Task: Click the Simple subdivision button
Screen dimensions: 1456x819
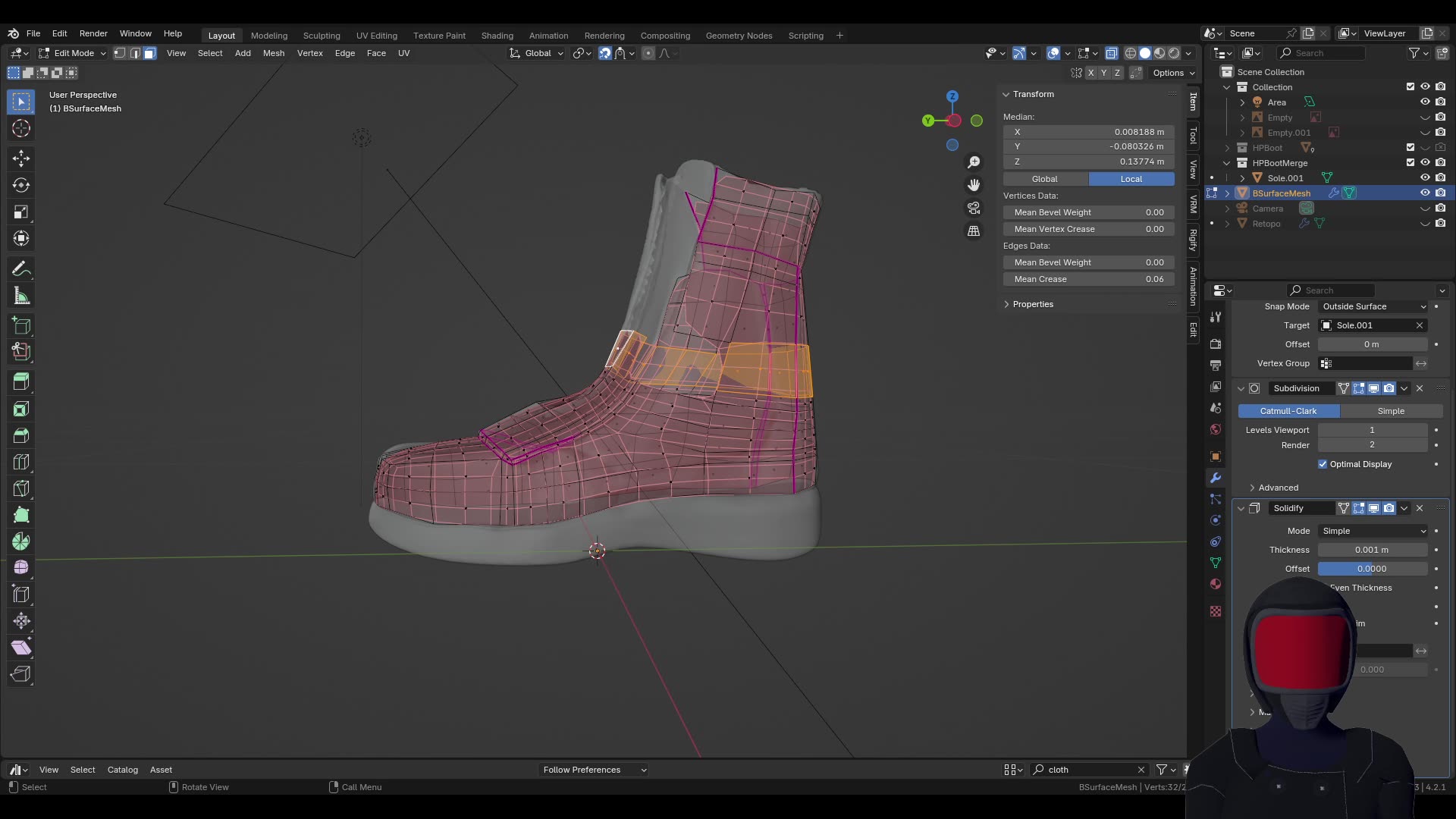Action: [1392, 410]
